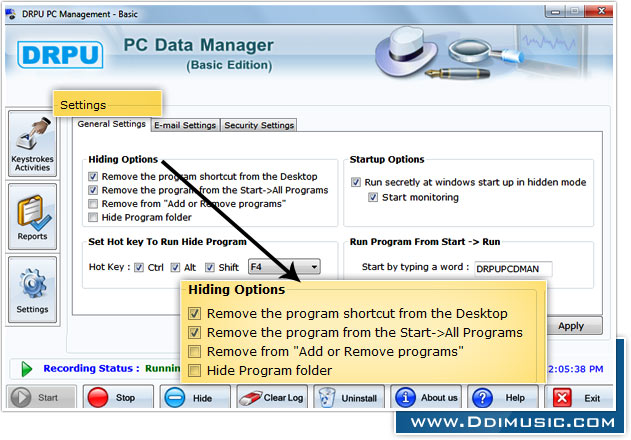This screenshot has height=440, width=631.
Task: Click the Uninstall button label
Action: (x=359, y=398)
